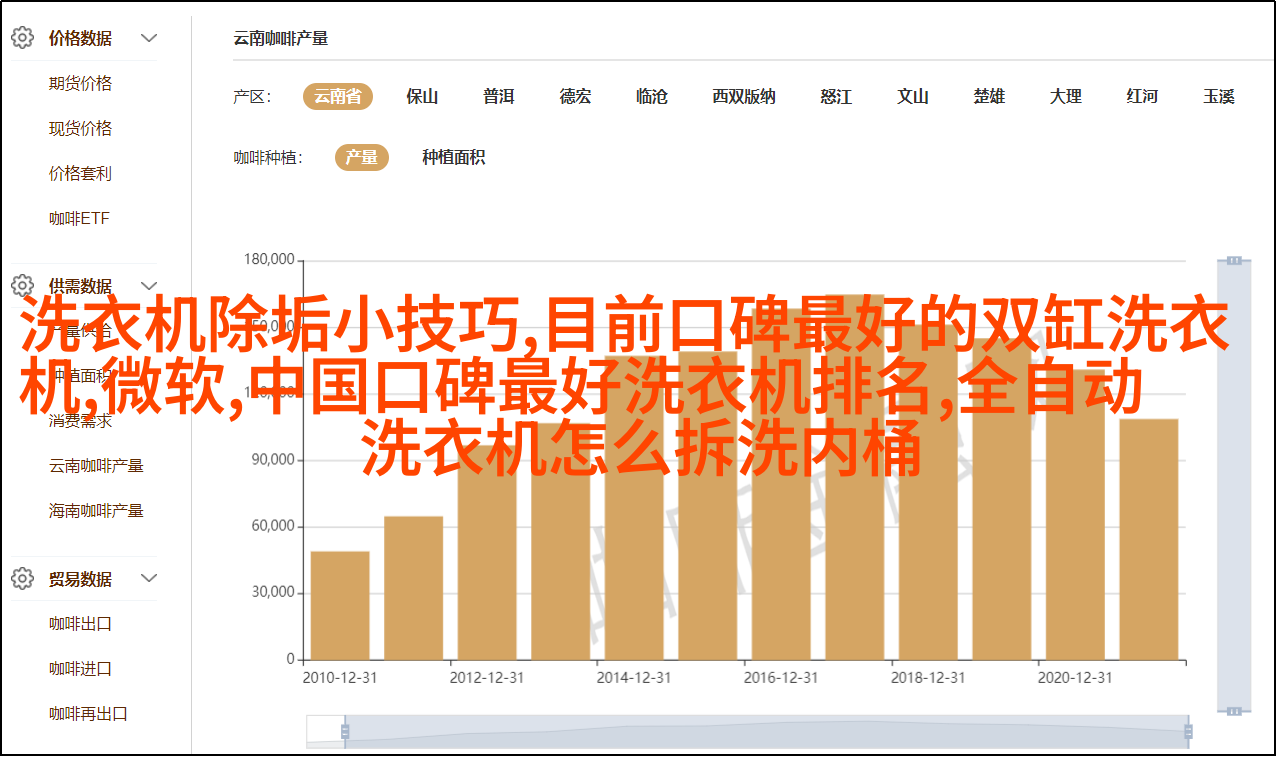Viewport: 1277px width, 757px height.
Task: Filter the chart by 红河
Action: coord(1142,97)
